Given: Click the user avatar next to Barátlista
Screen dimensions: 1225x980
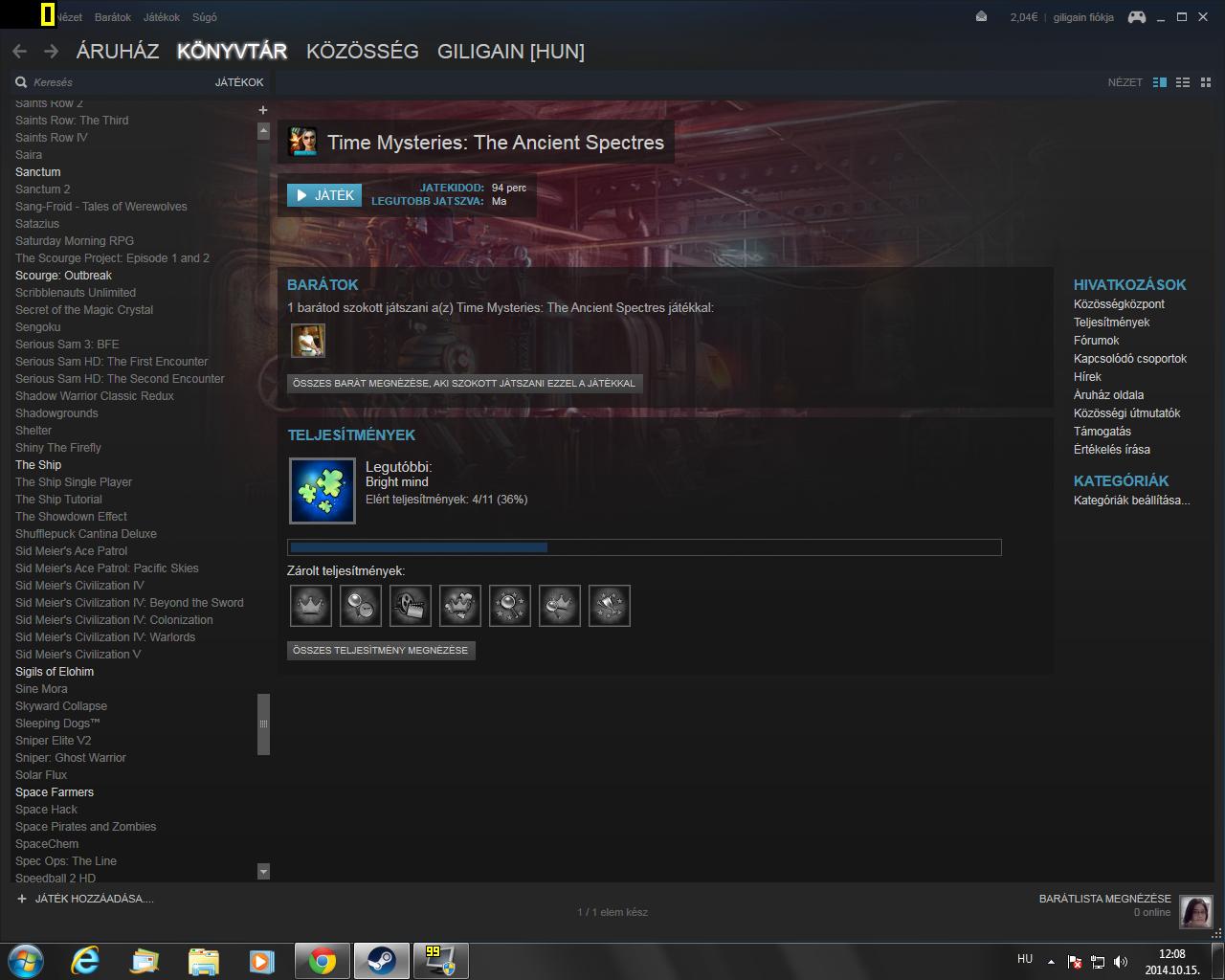Looking at the screenshot, I should coord(1195,912).
